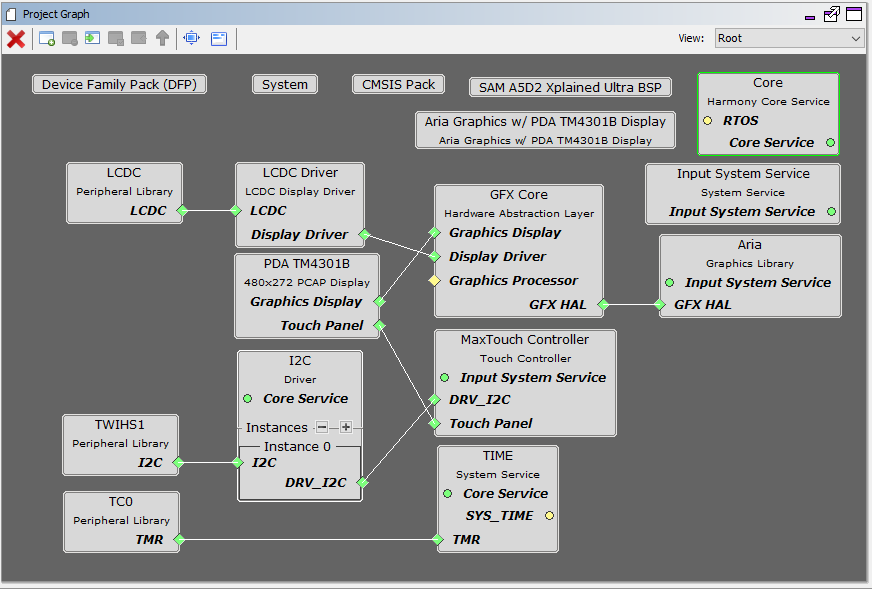Select the SAM A5D2 Xplained Ultra BSP component
This screenshot has height=589, width=872.
[x=570, y=87]
